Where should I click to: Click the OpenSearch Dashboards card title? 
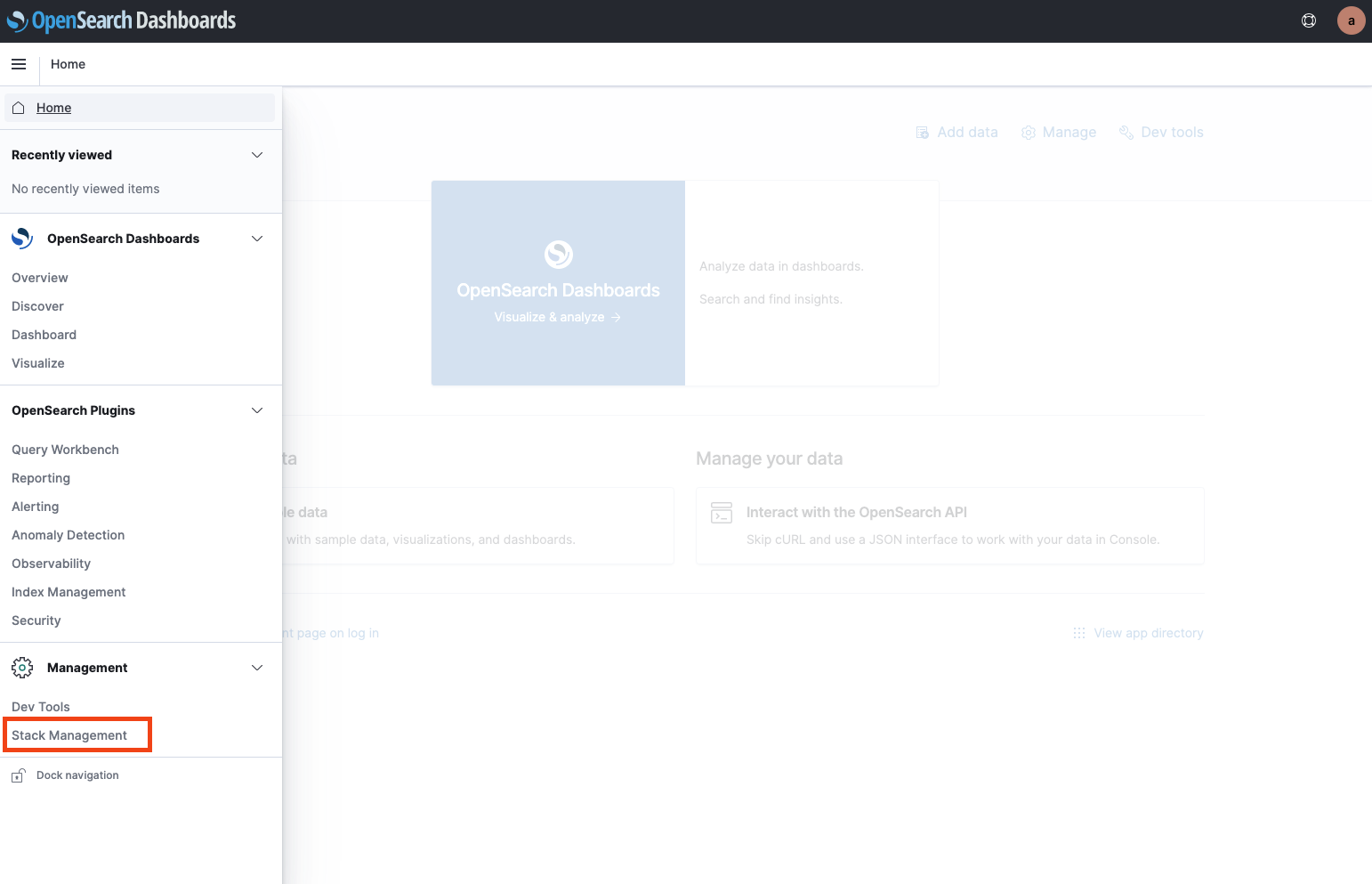point(559,290)
